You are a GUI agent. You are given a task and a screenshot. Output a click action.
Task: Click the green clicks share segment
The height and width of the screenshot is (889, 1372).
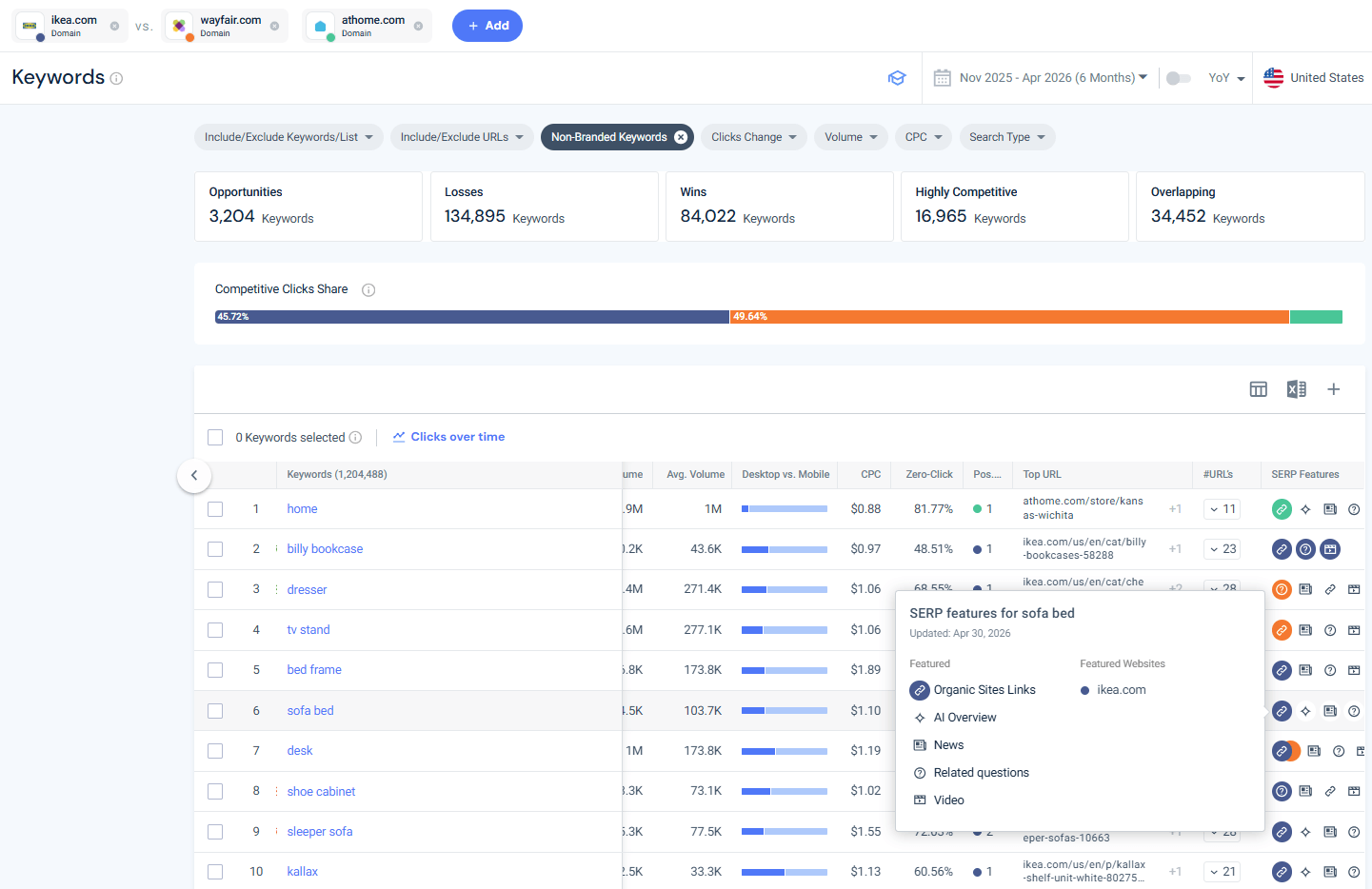click(x=1316, y=317)
